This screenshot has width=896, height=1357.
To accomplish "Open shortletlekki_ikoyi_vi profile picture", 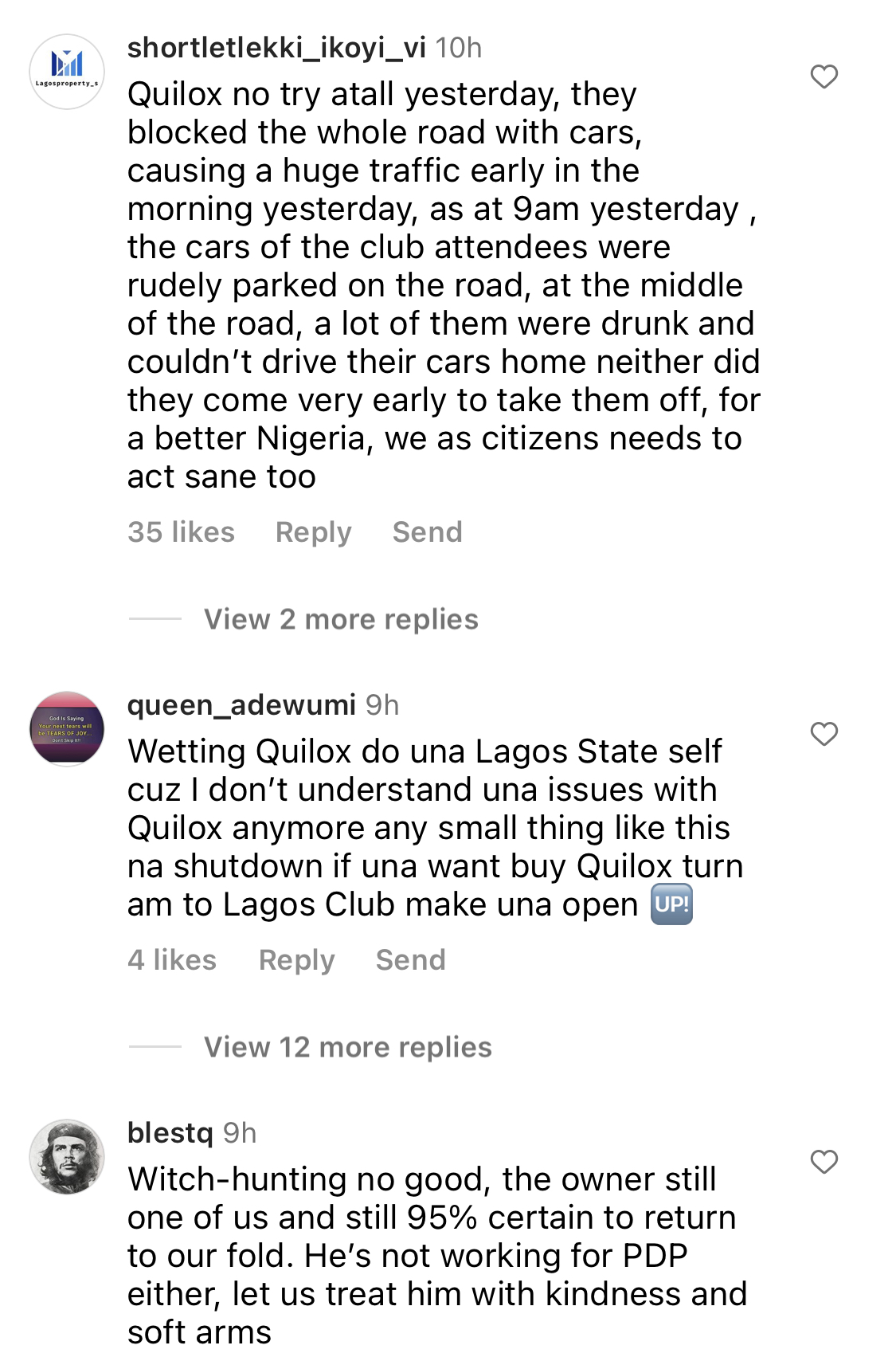I will 67,72.
